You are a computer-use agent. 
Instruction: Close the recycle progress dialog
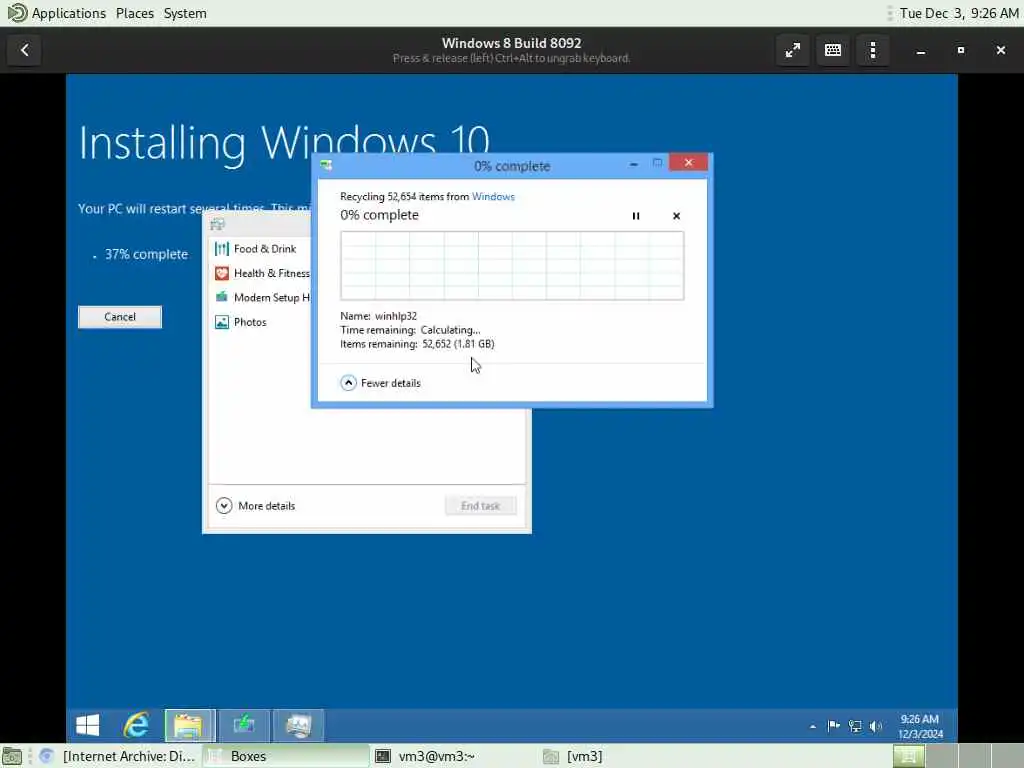tap(688, 163)
